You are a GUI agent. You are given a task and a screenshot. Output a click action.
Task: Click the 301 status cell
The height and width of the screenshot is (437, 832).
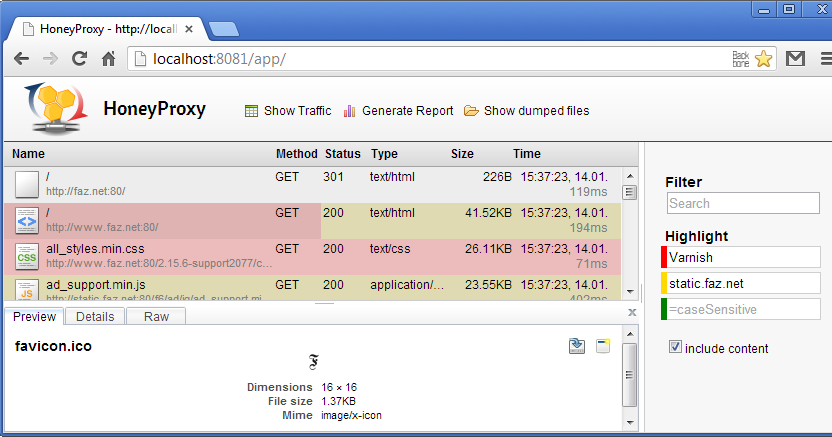point(333,177)
